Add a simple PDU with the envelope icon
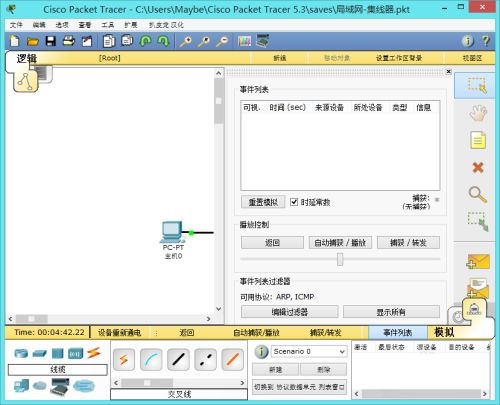This screenshot has height=405, width=500. [478, 261]
